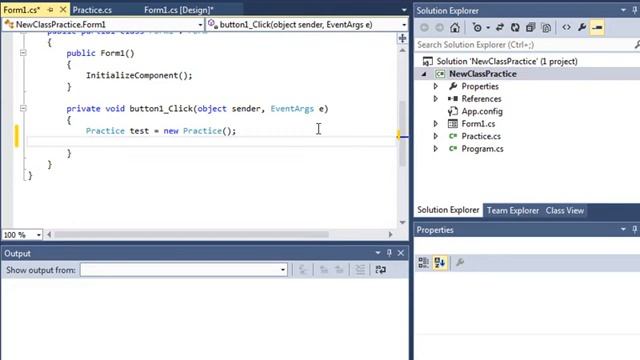Click the editor split-window handle icon
The height and width of the screenshot is (360, 640).
(402, 39)
